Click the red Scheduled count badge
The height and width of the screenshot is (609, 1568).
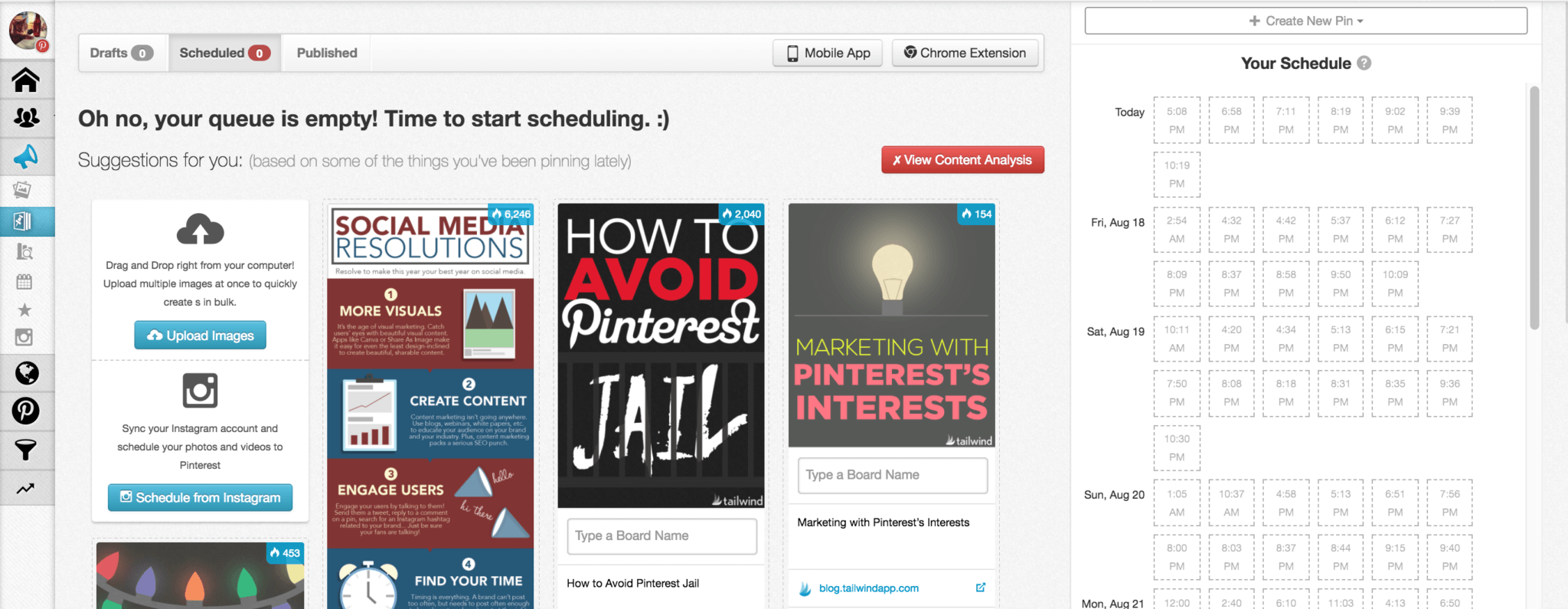pos(259,53)
